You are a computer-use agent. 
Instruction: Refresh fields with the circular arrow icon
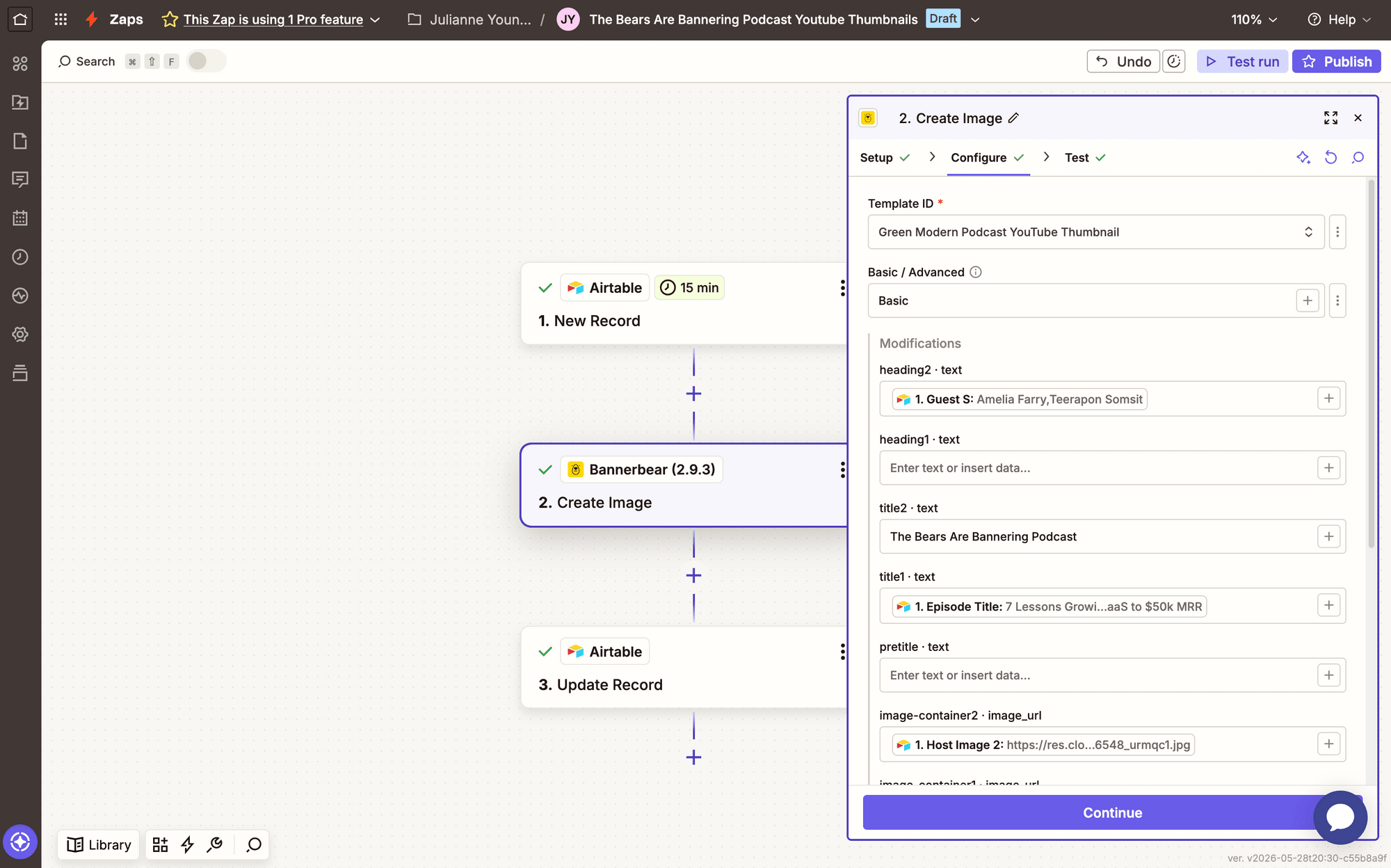pyautogui.click(x=1330, y=158)
